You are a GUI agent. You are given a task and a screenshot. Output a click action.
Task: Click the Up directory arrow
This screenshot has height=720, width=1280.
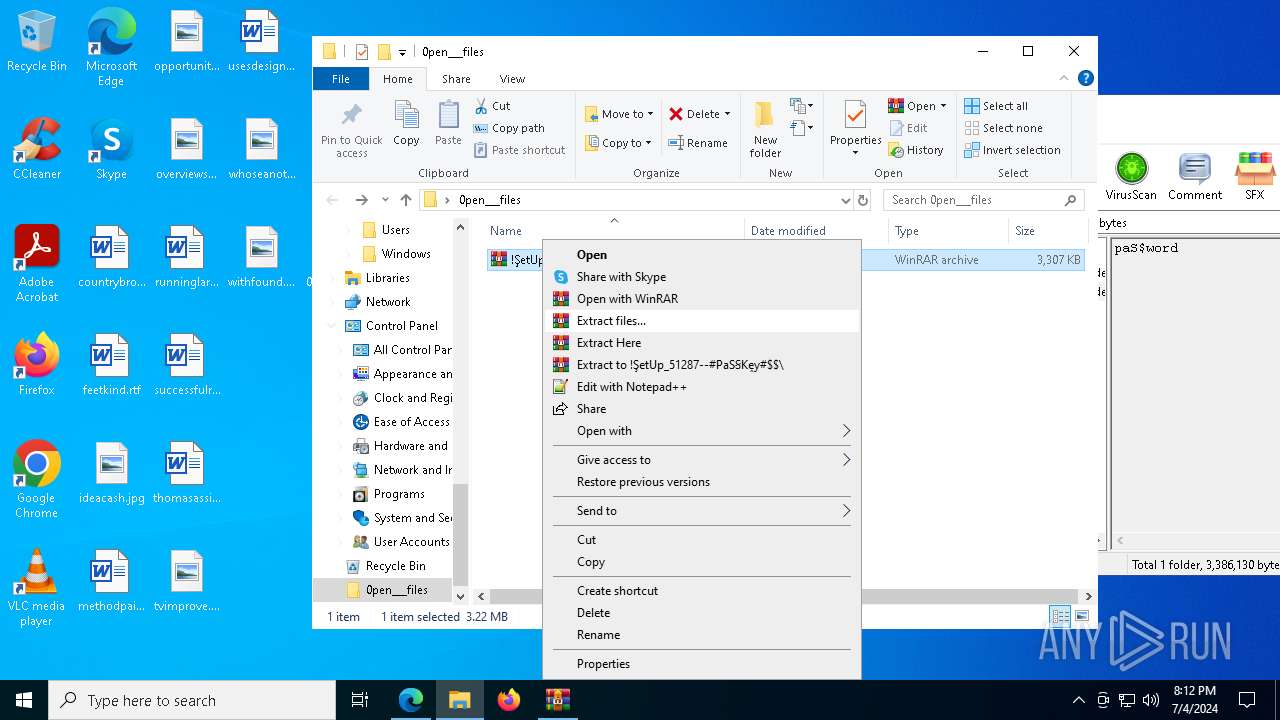(x=406, y=200)
